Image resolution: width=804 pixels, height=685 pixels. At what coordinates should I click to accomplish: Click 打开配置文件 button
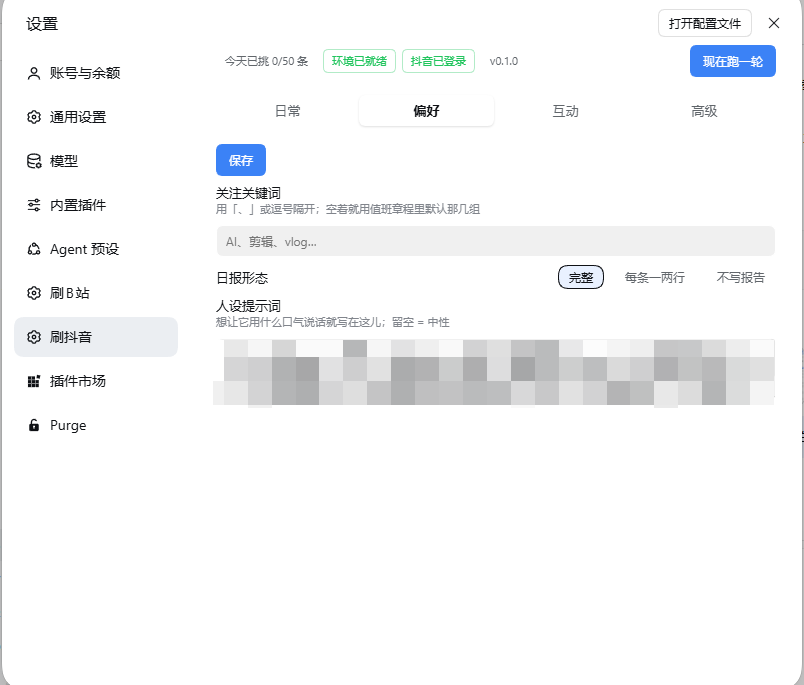click(705, 23)
